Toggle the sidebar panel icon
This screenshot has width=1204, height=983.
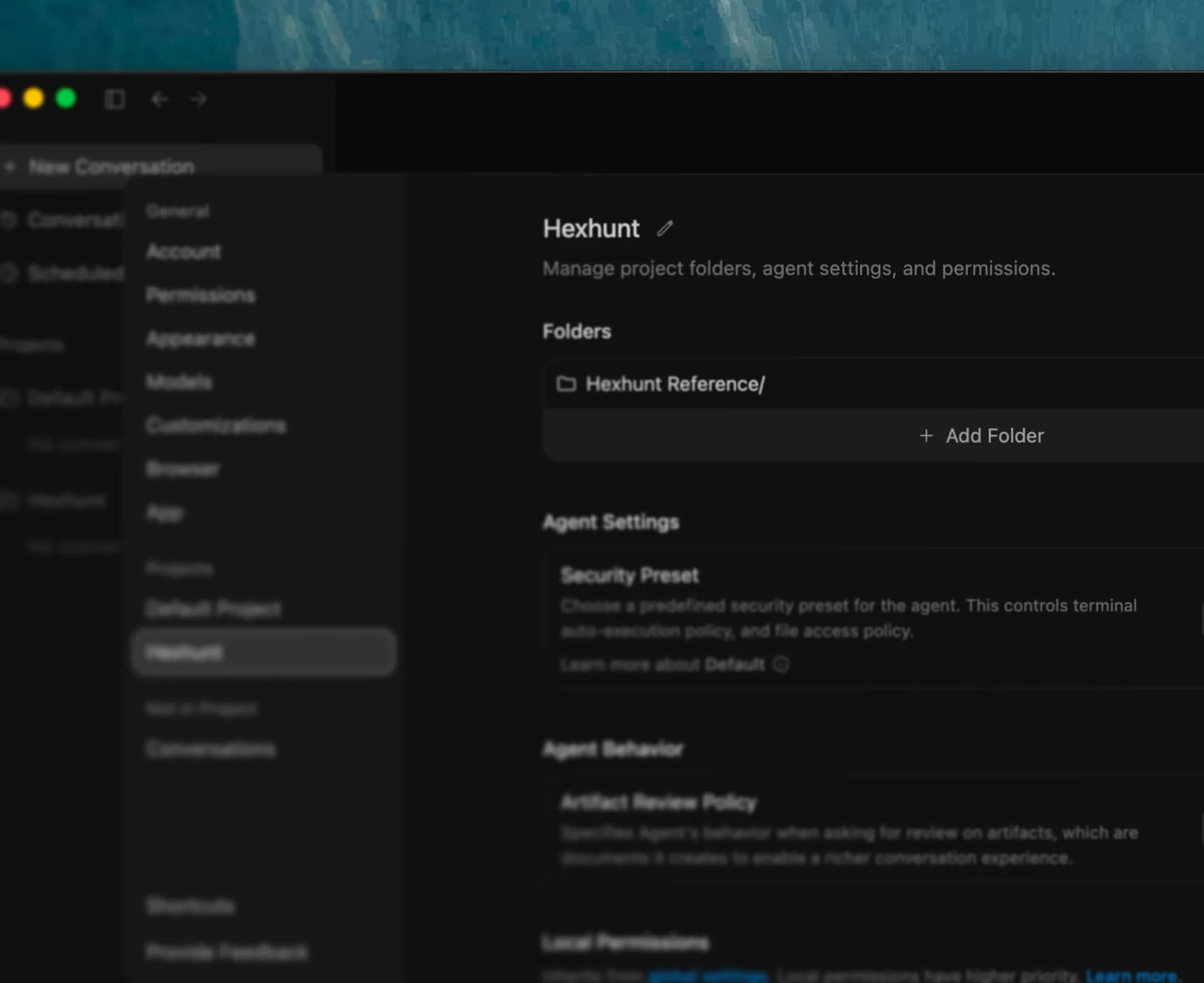(x=115, y=100)
